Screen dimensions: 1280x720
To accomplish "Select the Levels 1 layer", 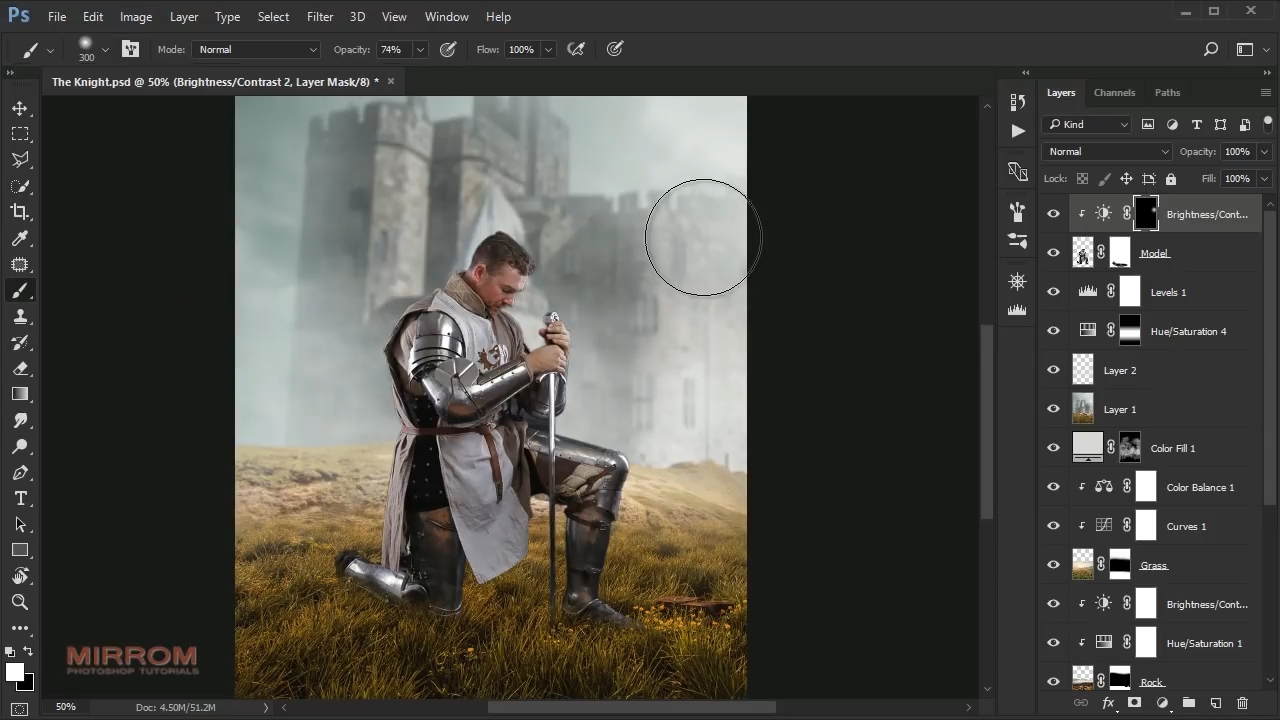I will [1168, 292].
